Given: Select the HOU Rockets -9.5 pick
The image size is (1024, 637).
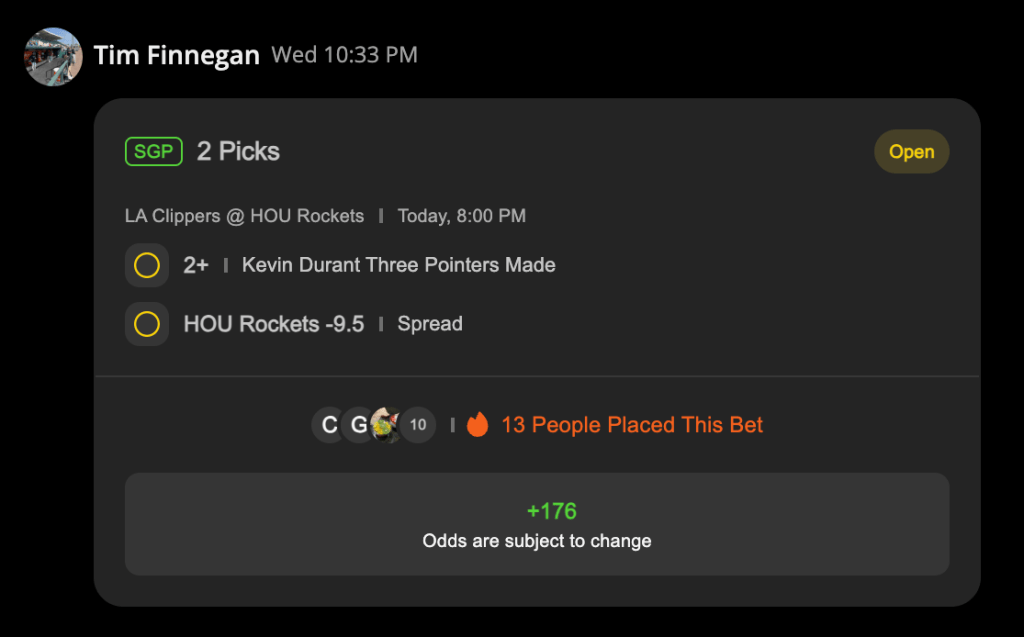Looking at the screenshot, I should pyautogui.click(x=274, y=324).
